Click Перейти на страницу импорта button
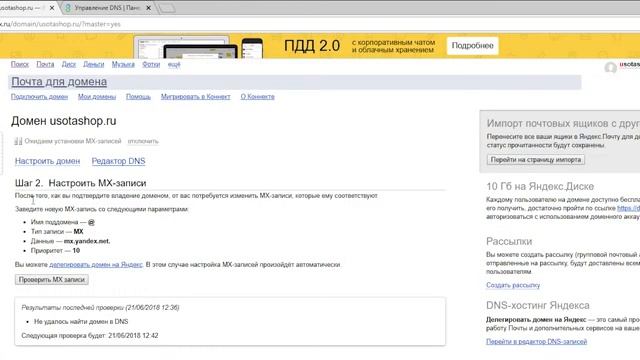The width and height of the screenshot is (640, 360). click(x=536, y=160)
